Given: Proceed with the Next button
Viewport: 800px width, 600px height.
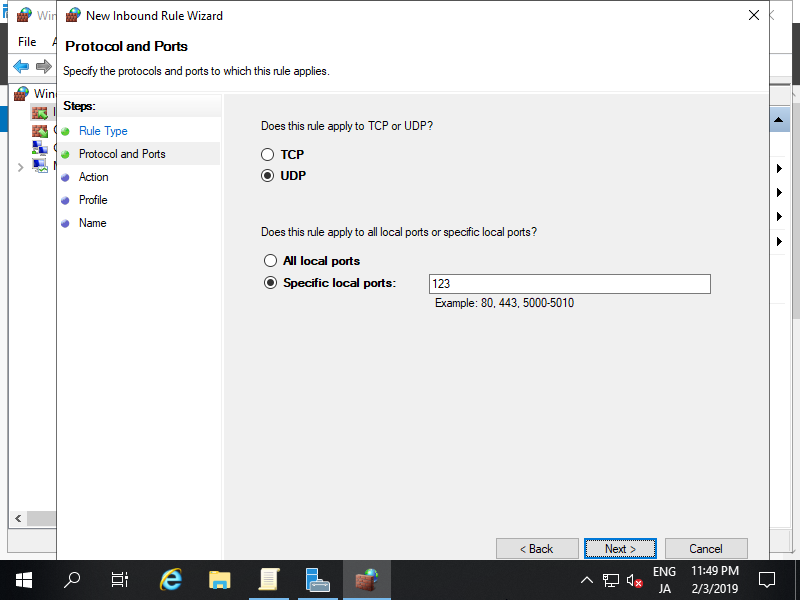Looking at the screenshot, I should click(x=620, y=548).
